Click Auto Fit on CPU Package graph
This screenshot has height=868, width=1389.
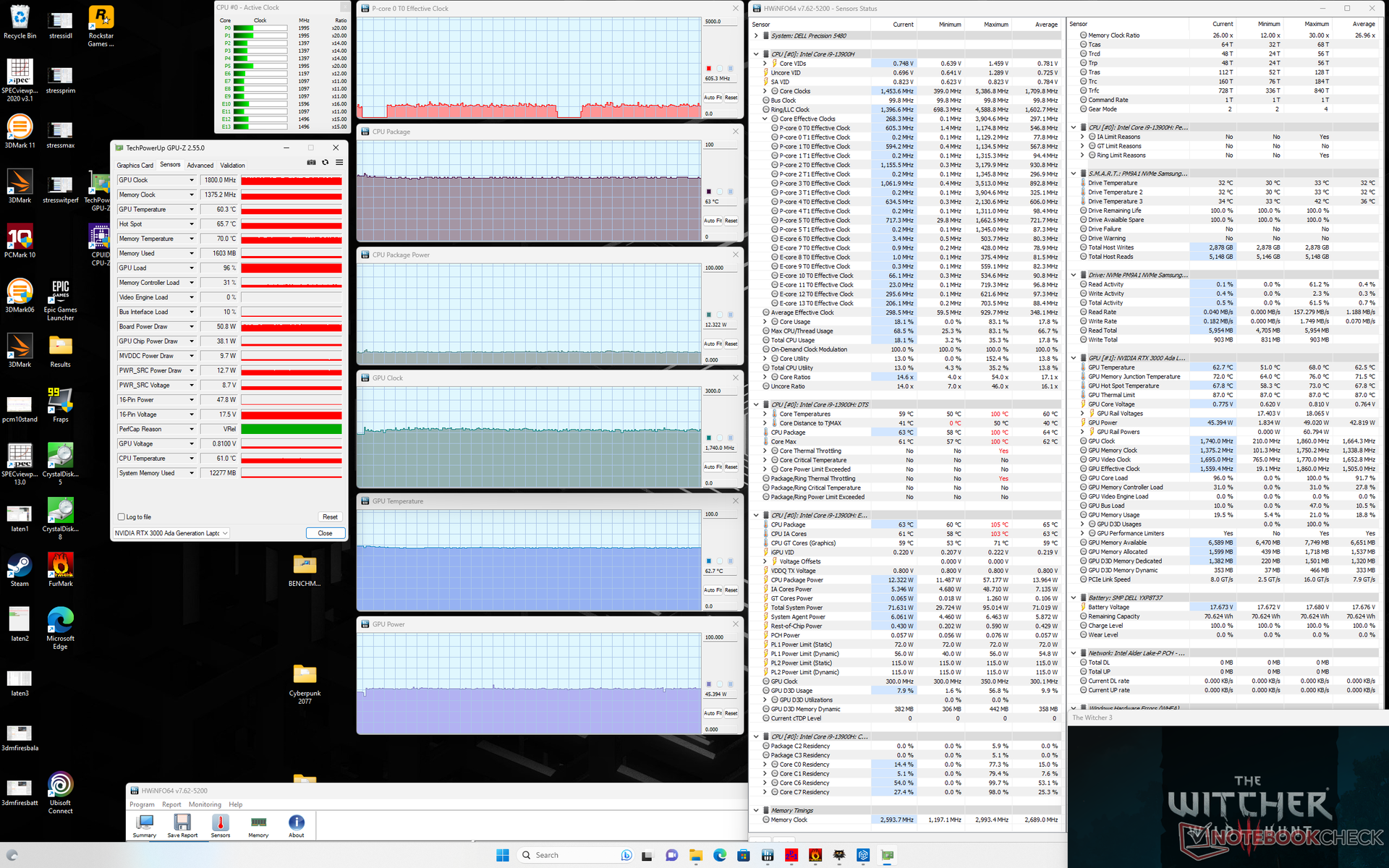713,221
